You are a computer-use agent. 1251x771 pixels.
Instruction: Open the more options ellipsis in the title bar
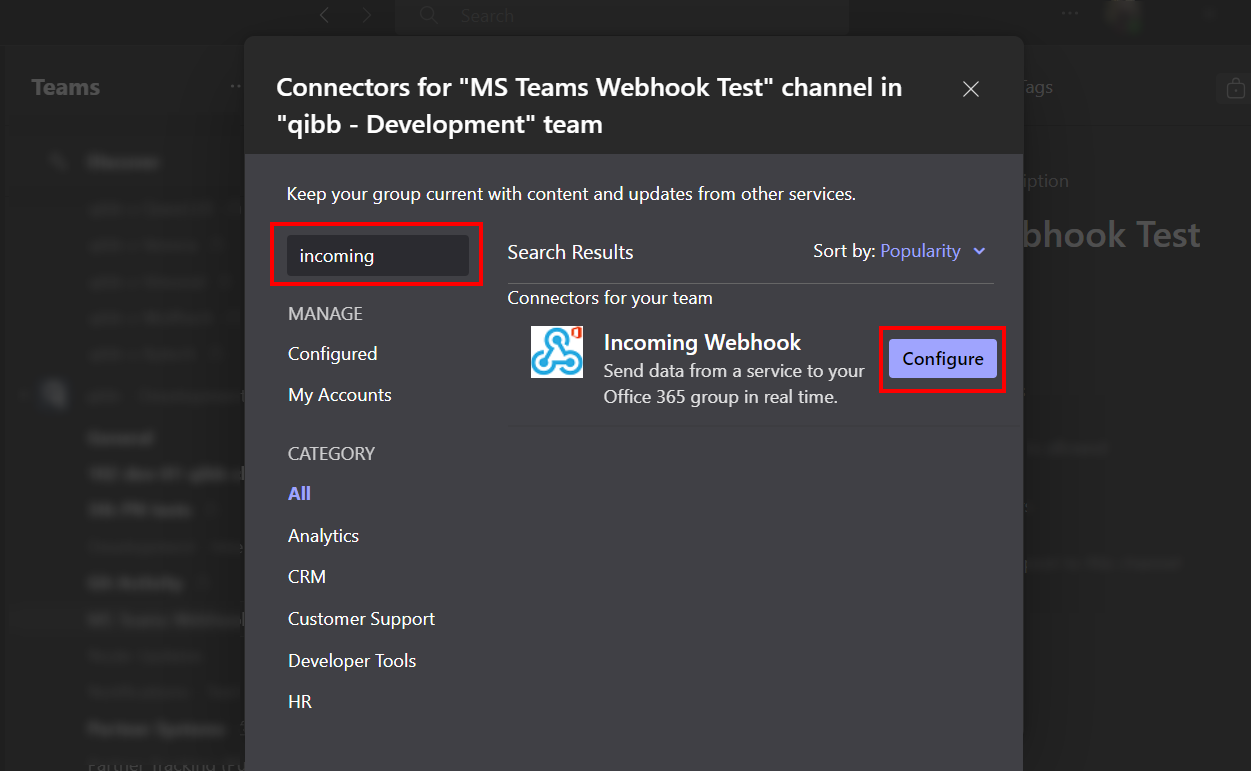1068,12
